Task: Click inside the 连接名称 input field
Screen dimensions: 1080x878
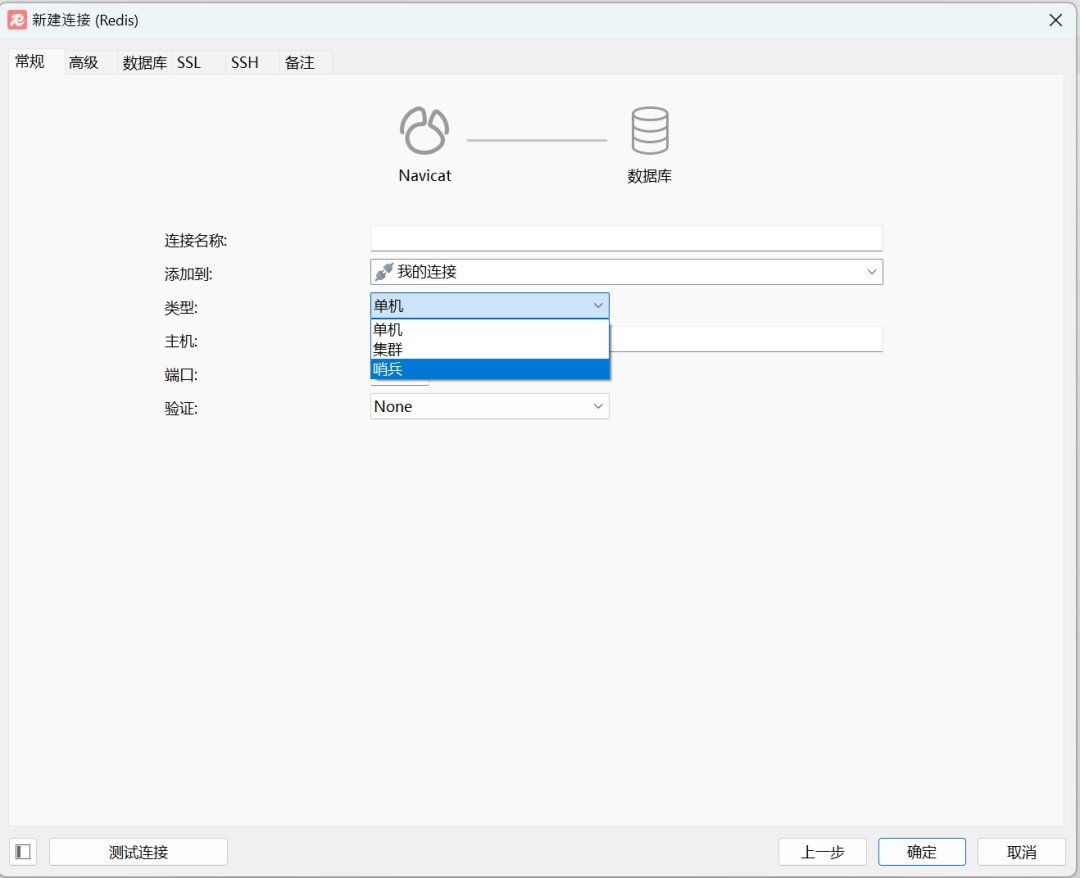Action: [x=626, y=238]
